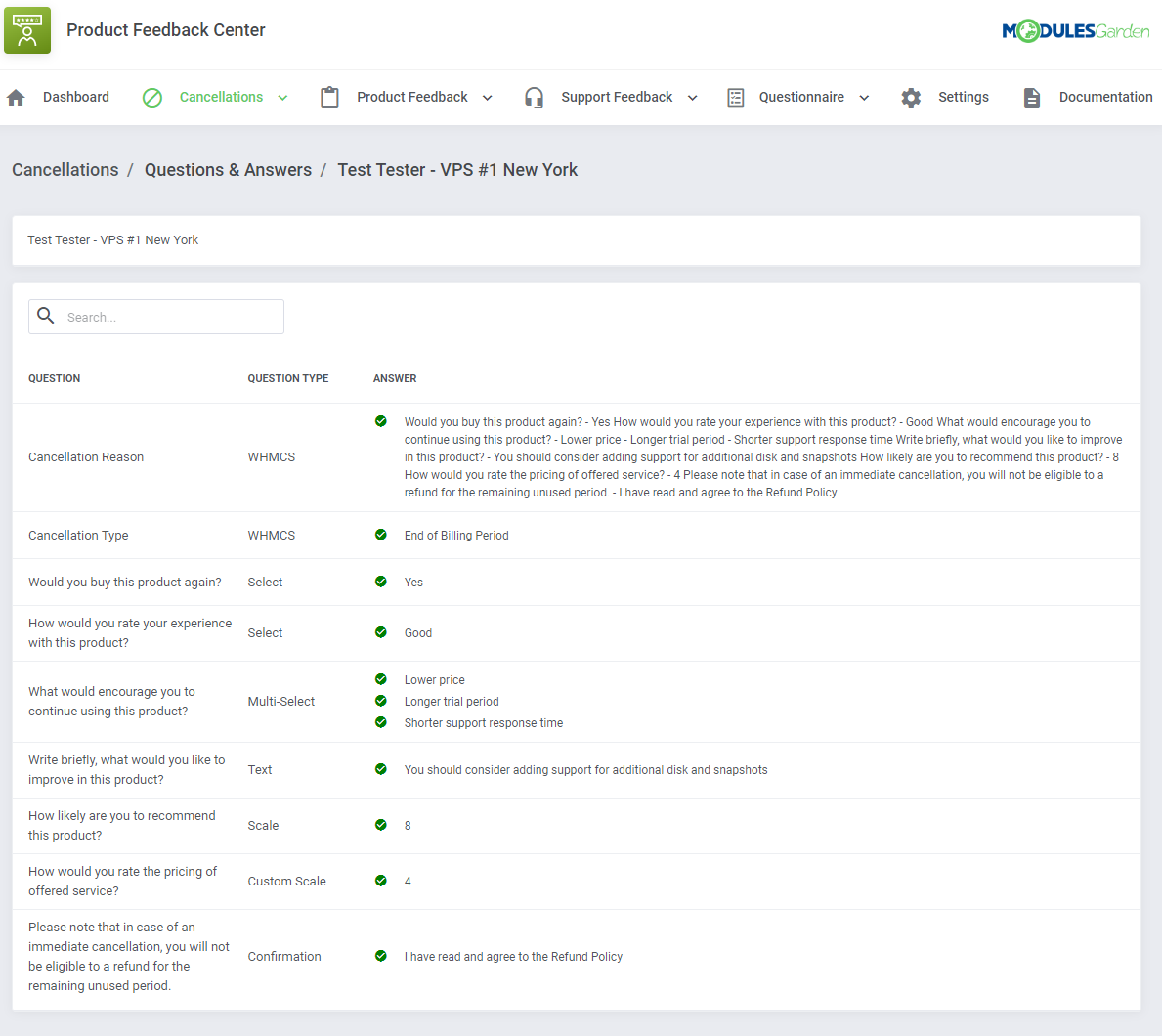Screen dimensions: 1162x1036
Task: Click the Support Feedback headset icon
Action: [534, 97]
